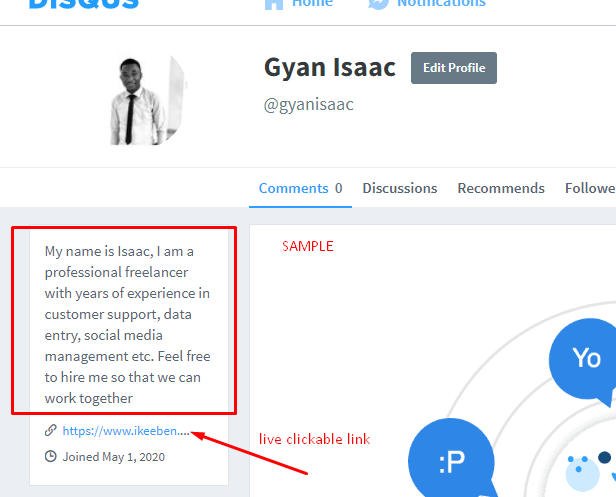
Task: Click the Joined May 1, 2020 text
Action: click(x=114, y=457)
